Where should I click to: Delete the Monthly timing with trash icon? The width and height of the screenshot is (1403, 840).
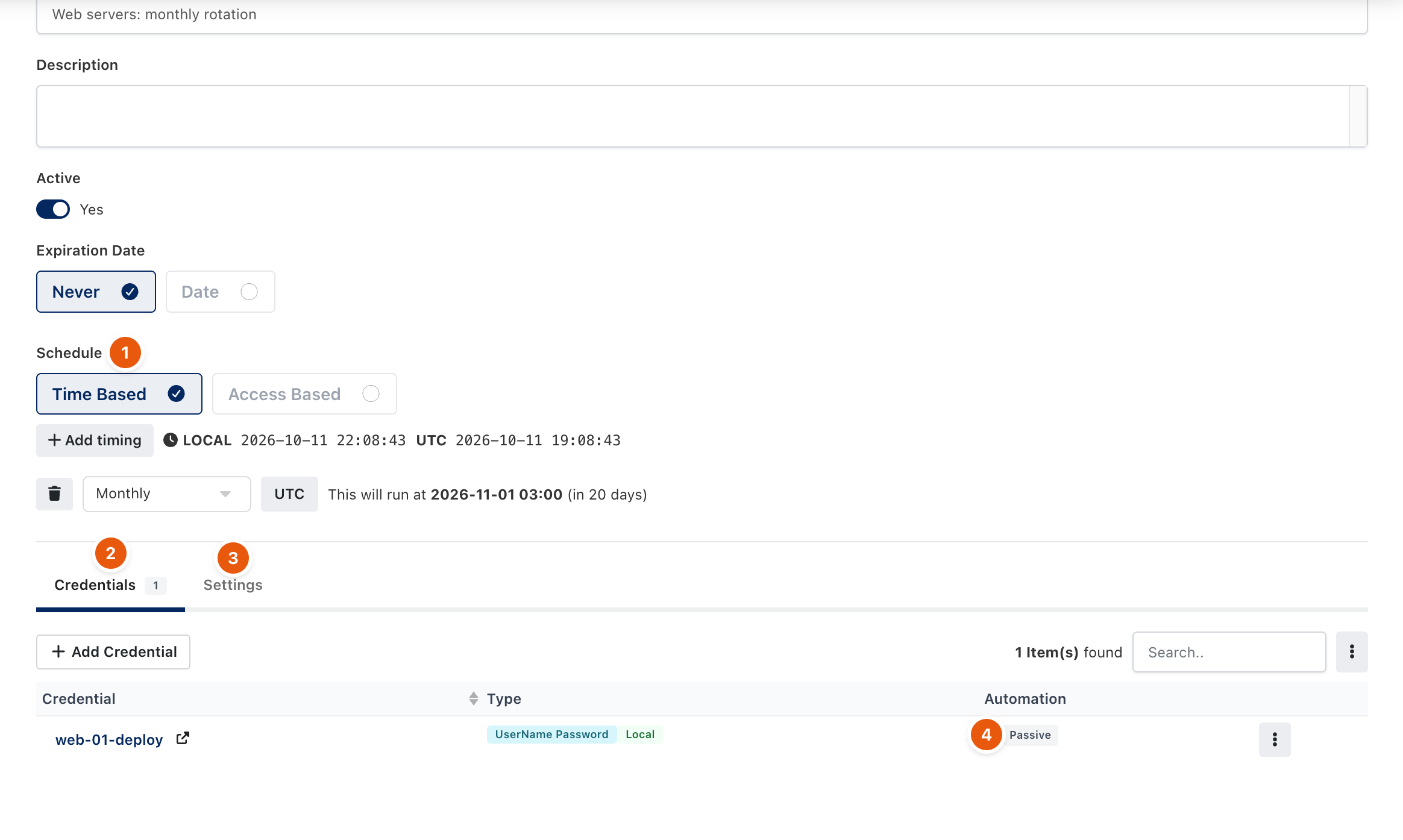(54, 494)
